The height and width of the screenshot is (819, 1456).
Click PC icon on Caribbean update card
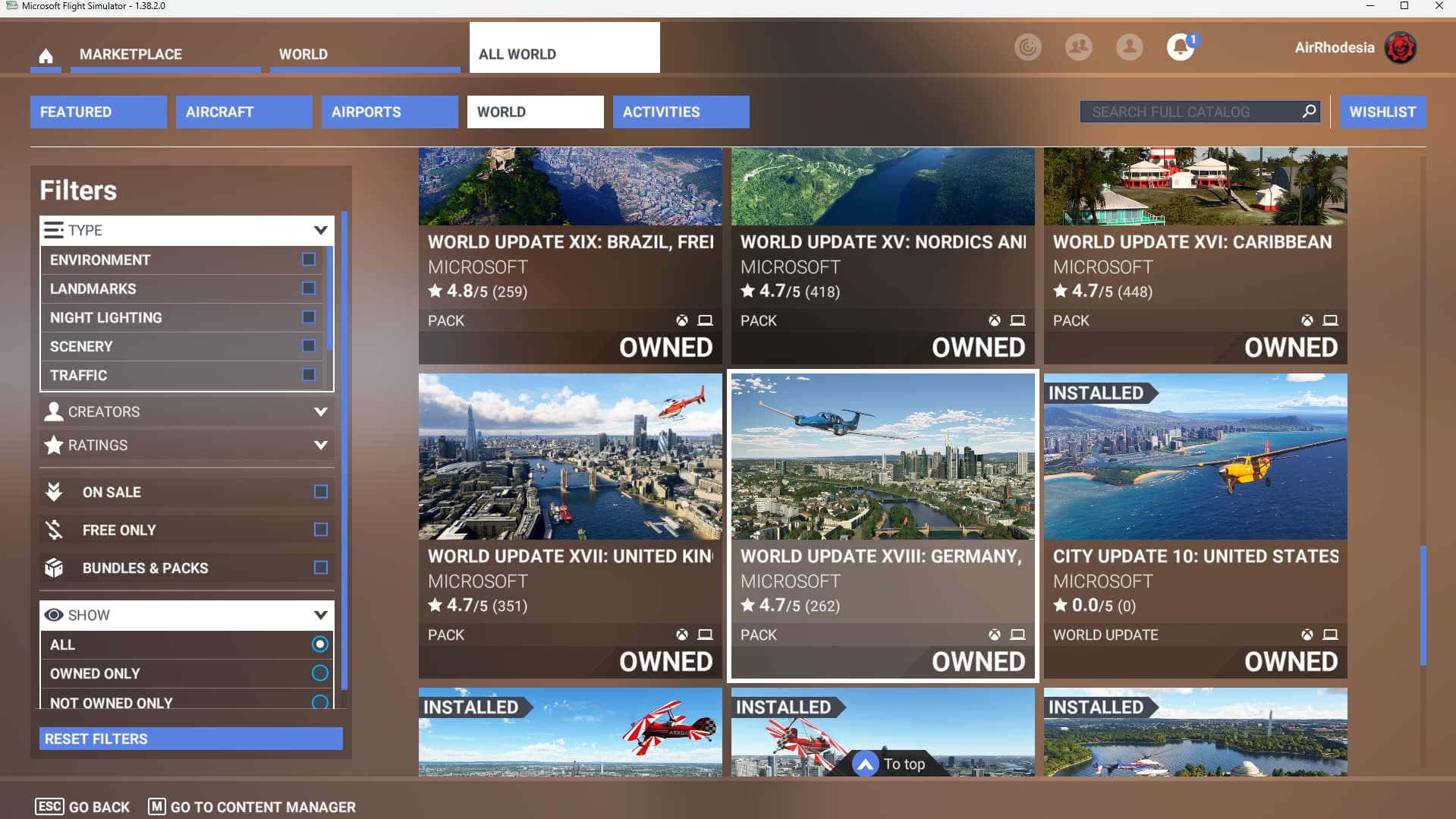point(1330,320)
